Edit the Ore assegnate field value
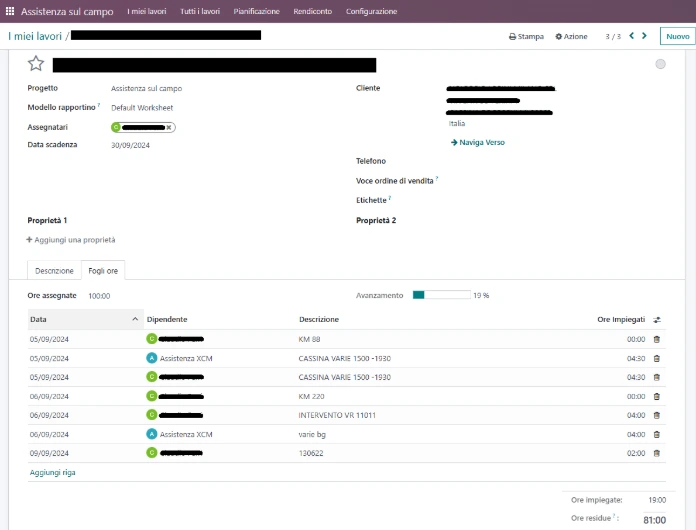This screenshot has width=696, height=530. pyautogui.click(x=99, y=296)
